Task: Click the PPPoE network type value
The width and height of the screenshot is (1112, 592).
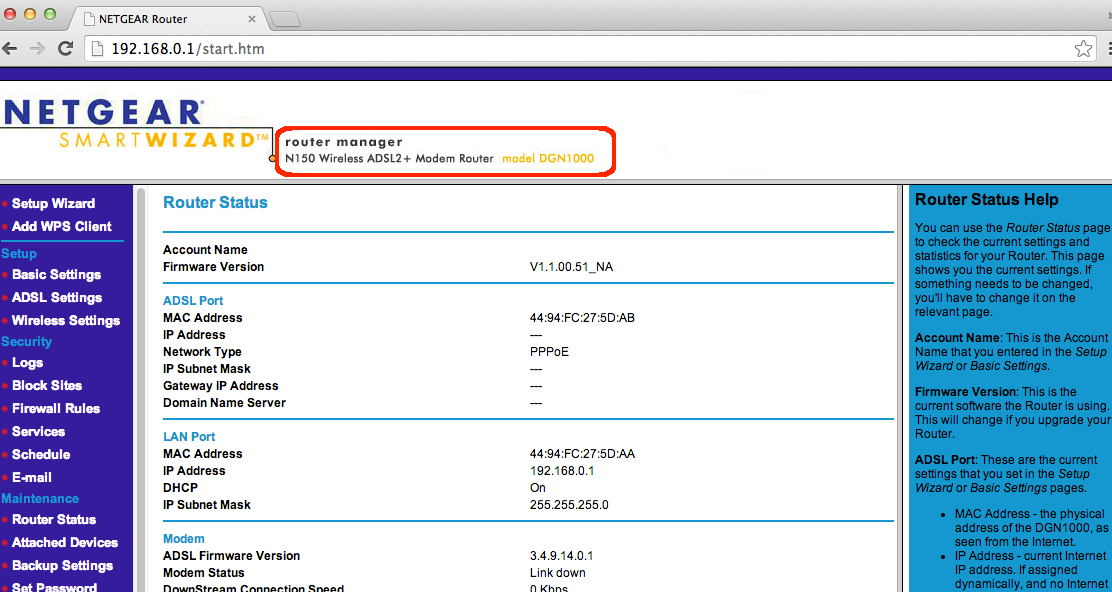Action: tap(549, 352)
